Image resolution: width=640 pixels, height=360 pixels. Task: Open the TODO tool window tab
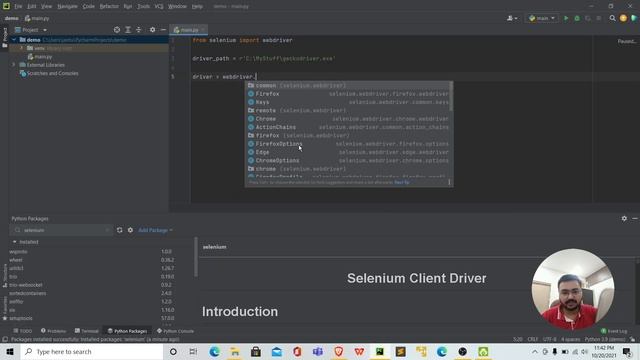pyautogui.click(x=22, y=331)
